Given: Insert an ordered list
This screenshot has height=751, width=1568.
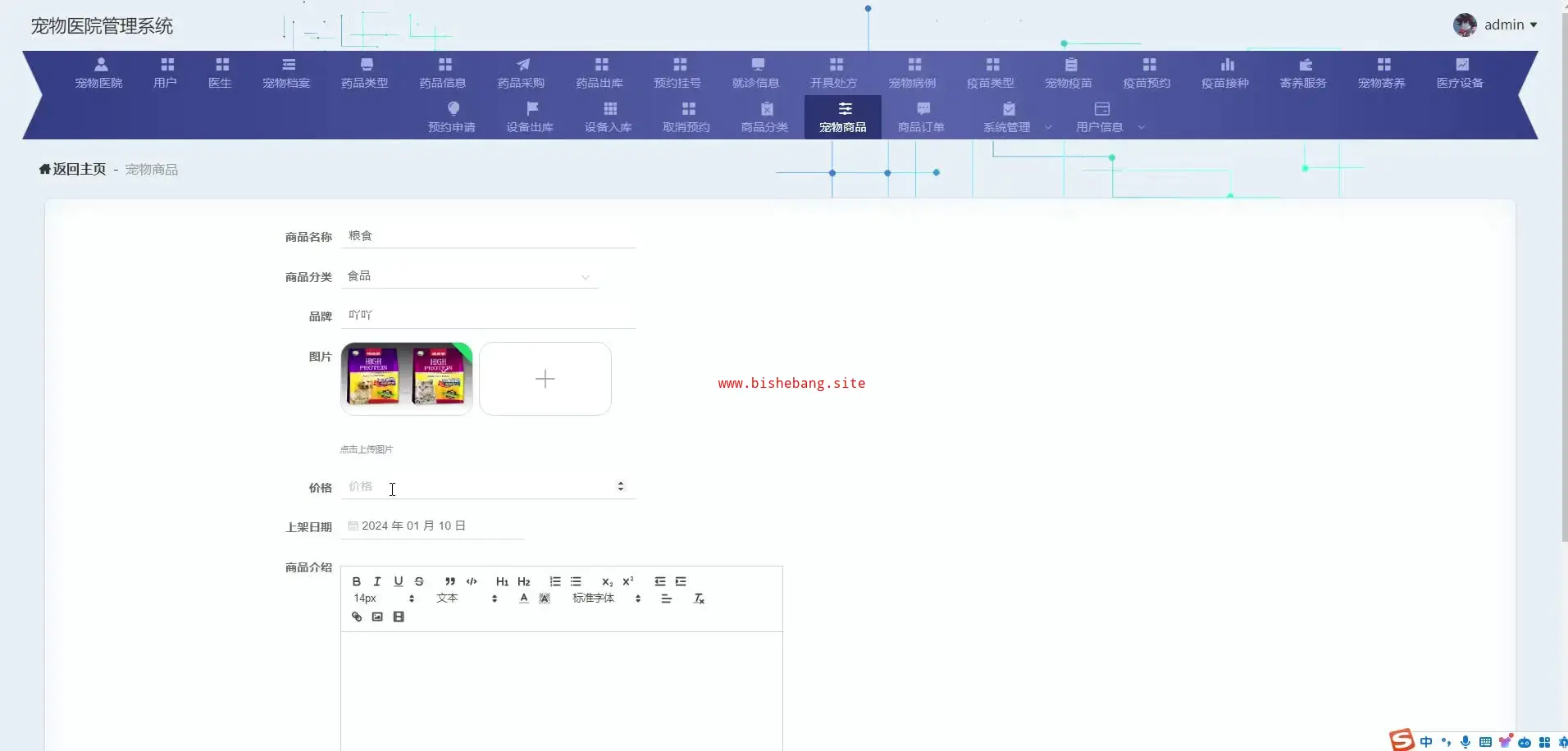Looking at the screenshot, I should 555,581.
